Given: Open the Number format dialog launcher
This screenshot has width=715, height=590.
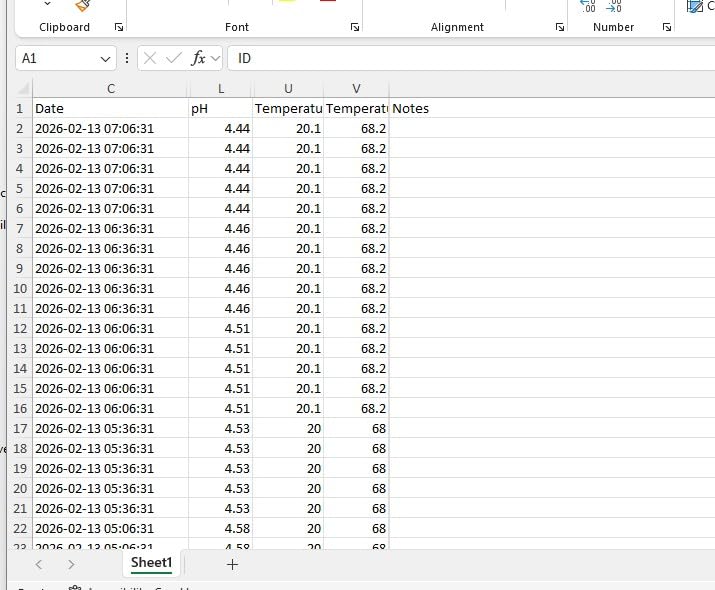Looking at the screenshot, I should click(667, 27).
